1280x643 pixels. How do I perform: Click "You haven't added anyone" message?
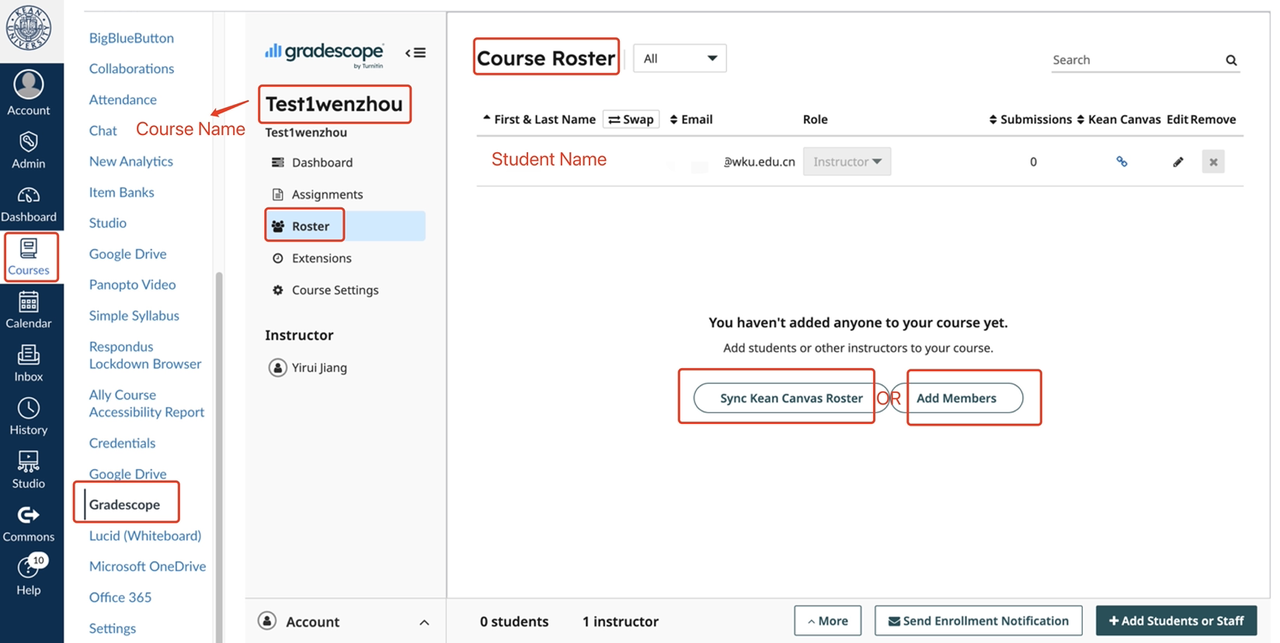[858, 323]
